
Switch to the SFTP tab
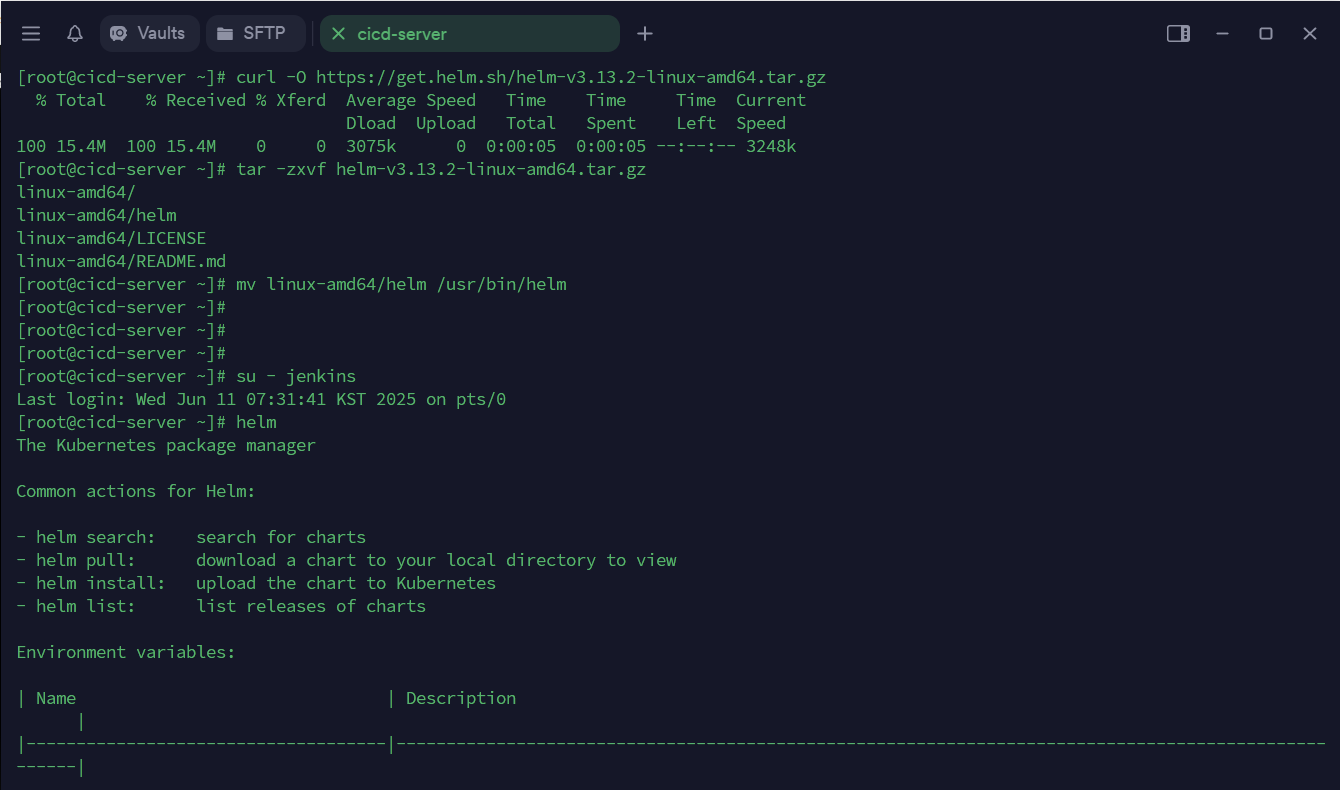pyautogui.click(x=253, y=34)
